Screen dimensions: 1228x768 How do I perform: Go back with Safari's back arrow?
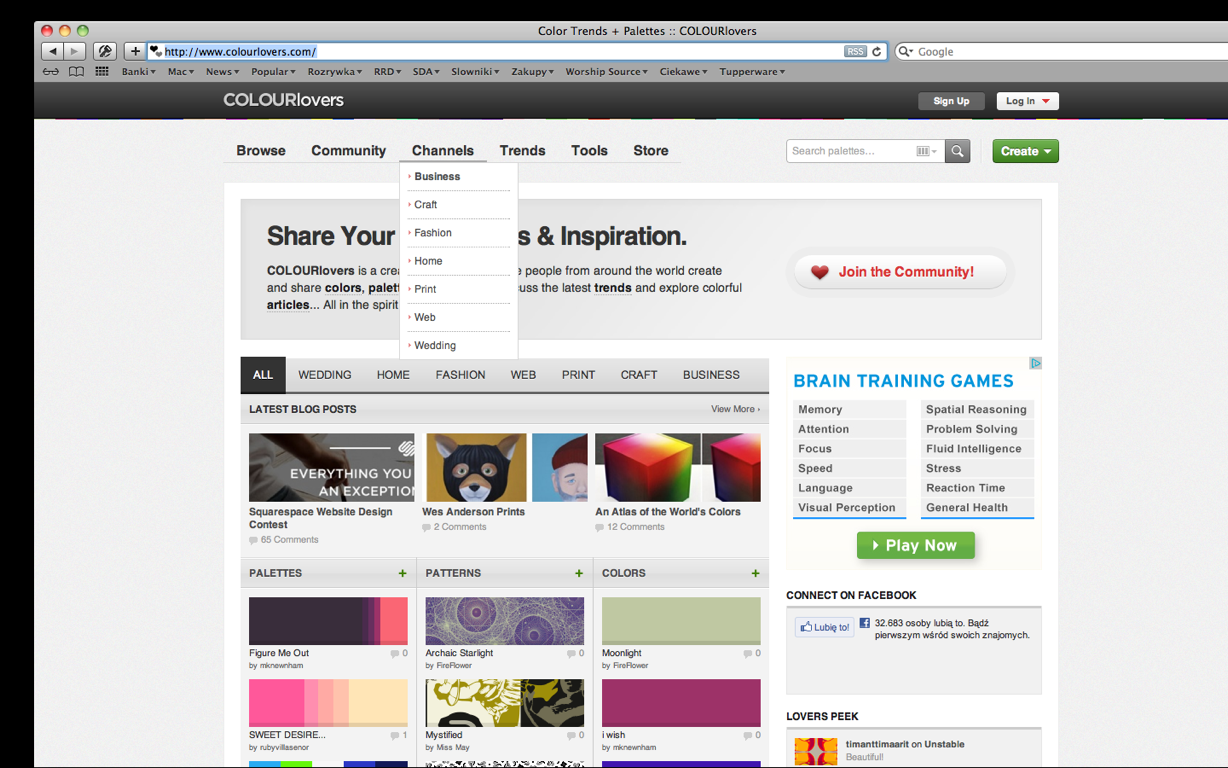[53, 51]
